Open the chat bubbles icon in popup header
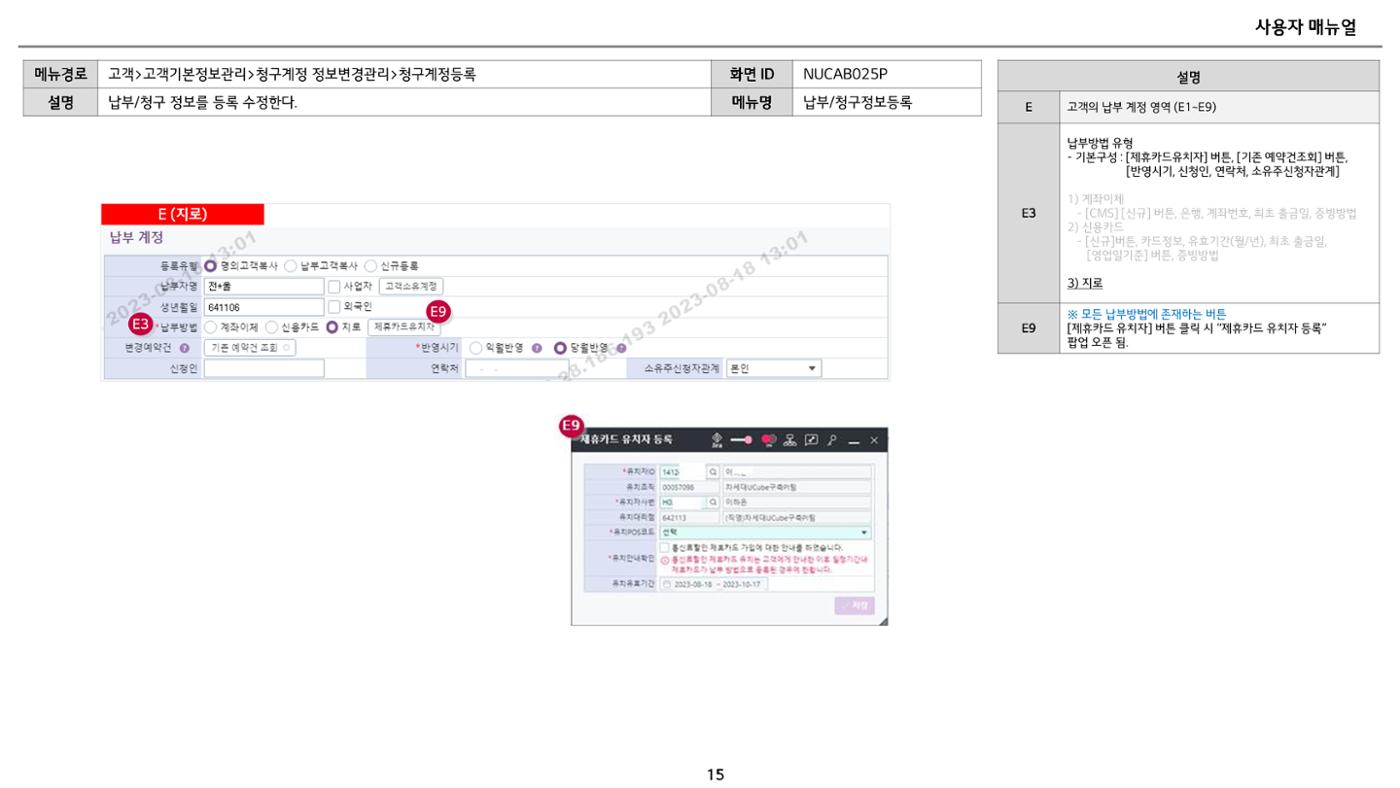The width and height of the screenshot is (1400, 788). click(x=769, y=440)
